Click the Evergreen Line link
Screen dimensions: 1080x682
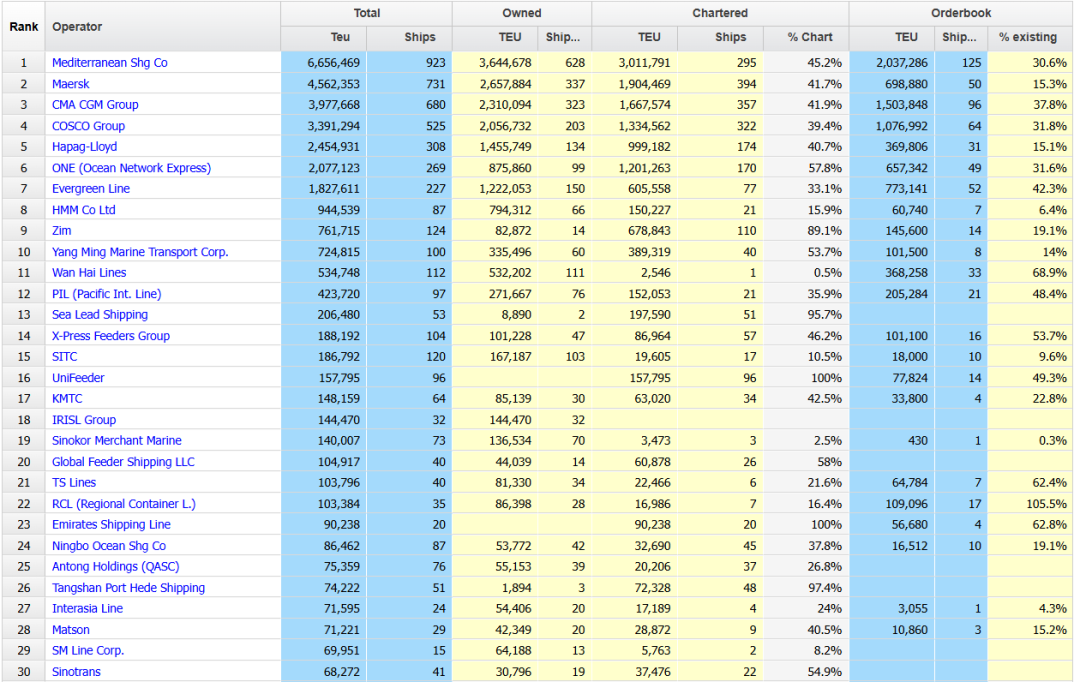pyautogui.click(x=90, y=189)
